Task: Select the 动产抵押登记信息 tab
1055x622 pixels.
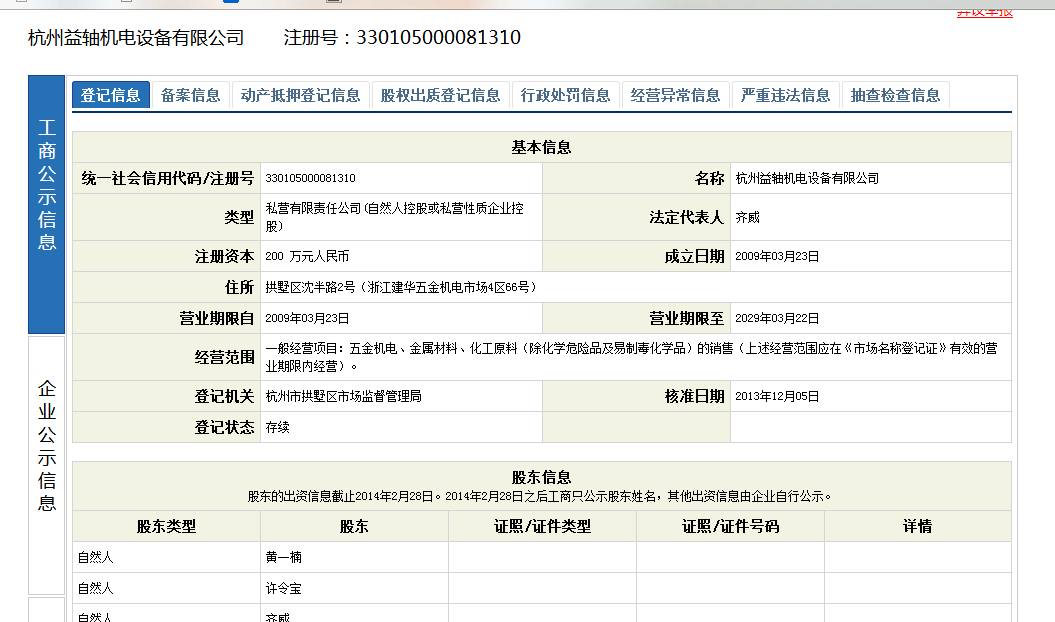Action: pyautogui.click(x=300, y=95)
